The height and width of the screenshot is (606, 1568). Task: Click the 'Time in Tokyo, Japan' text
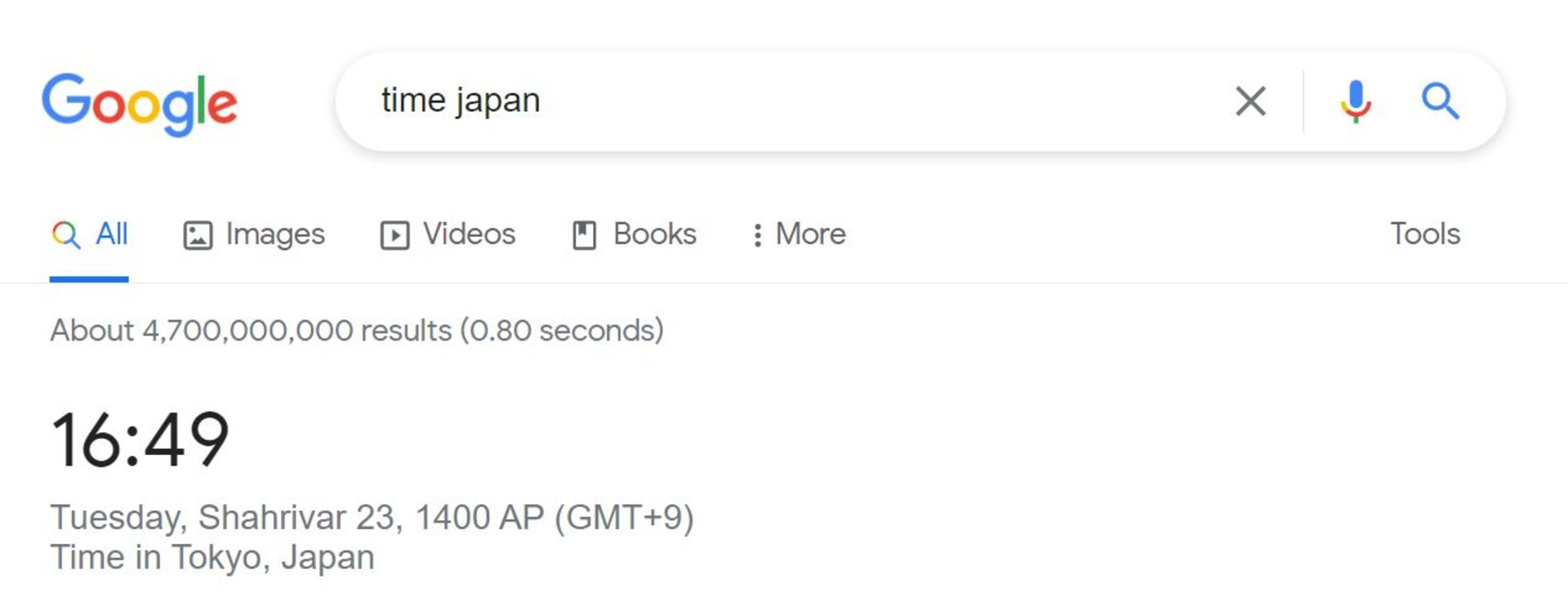[x=212, y=558]
